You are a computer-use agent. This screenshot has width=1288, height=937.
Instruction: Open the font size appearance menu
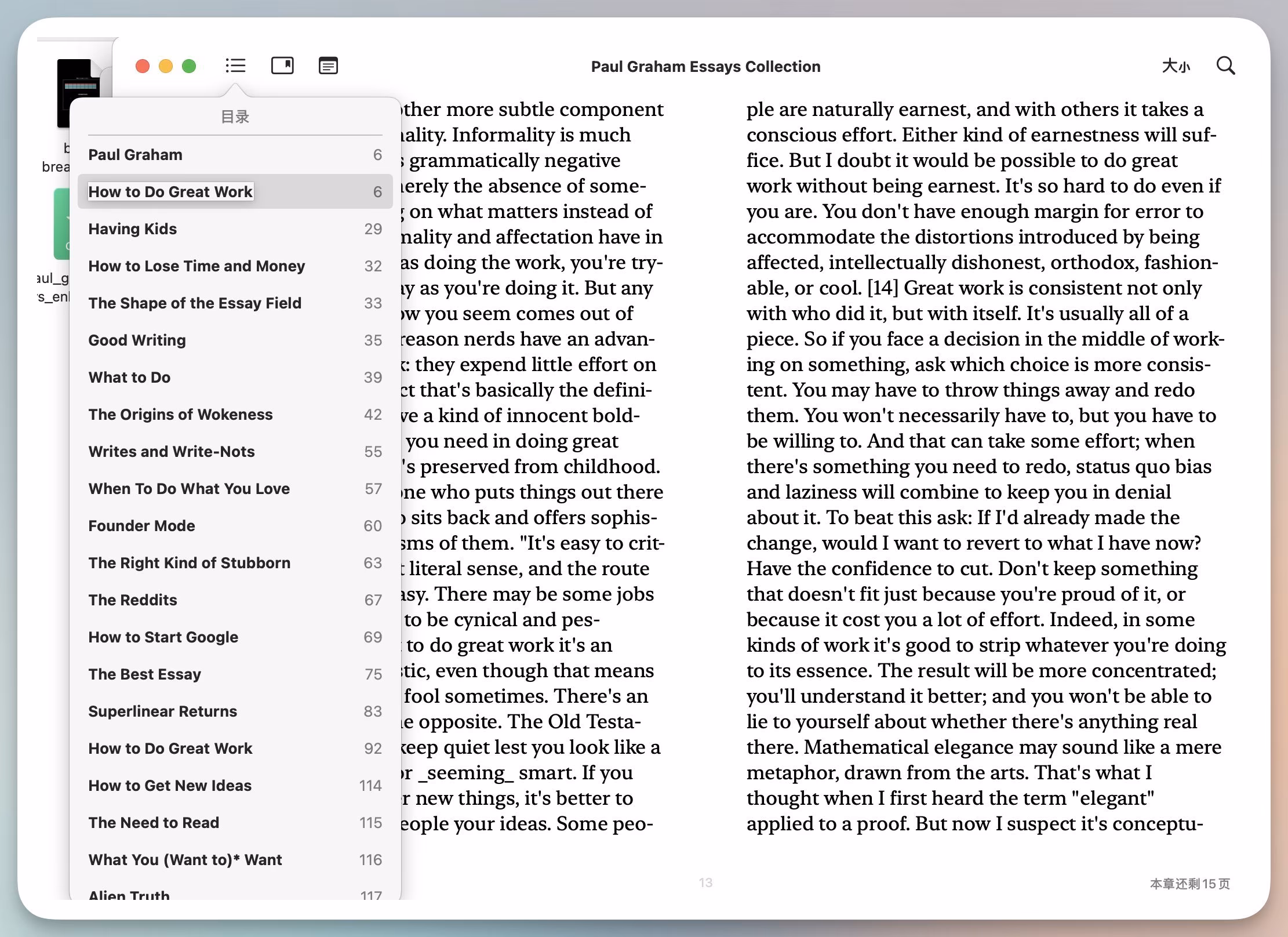tap(1176, 66)
